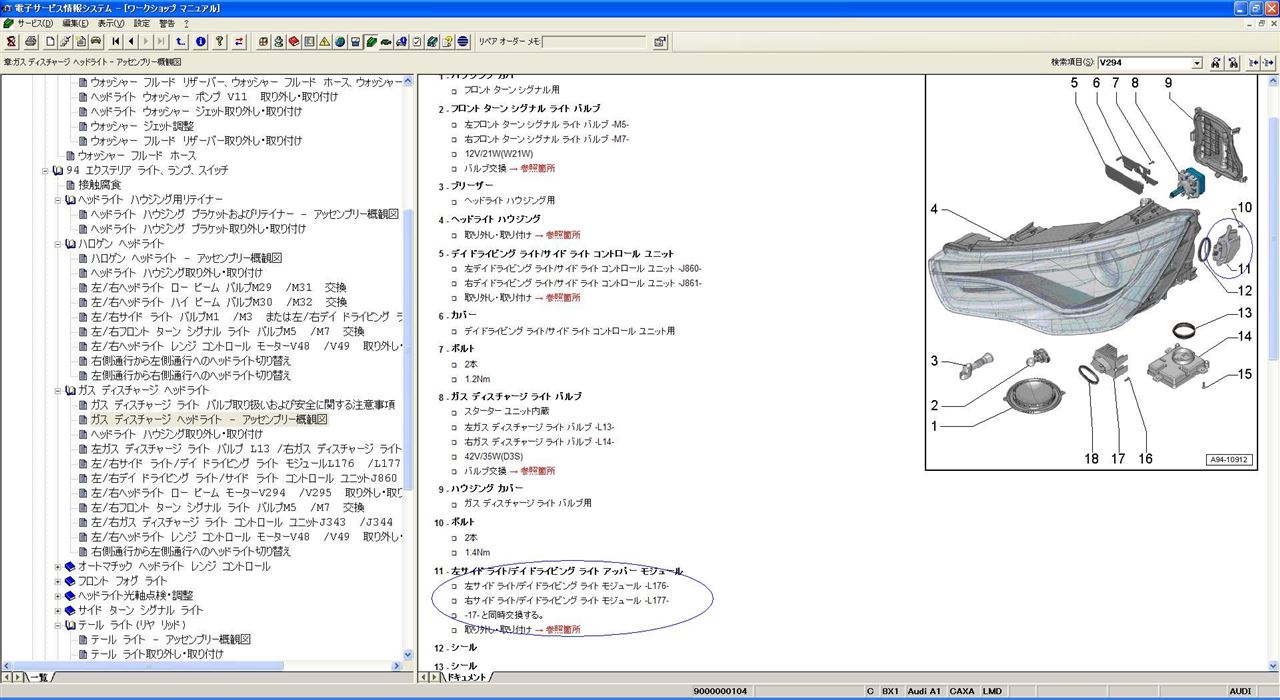Click the headlight exploded diagram image
Viewport: 1280px width, 700px height.
1093,272
